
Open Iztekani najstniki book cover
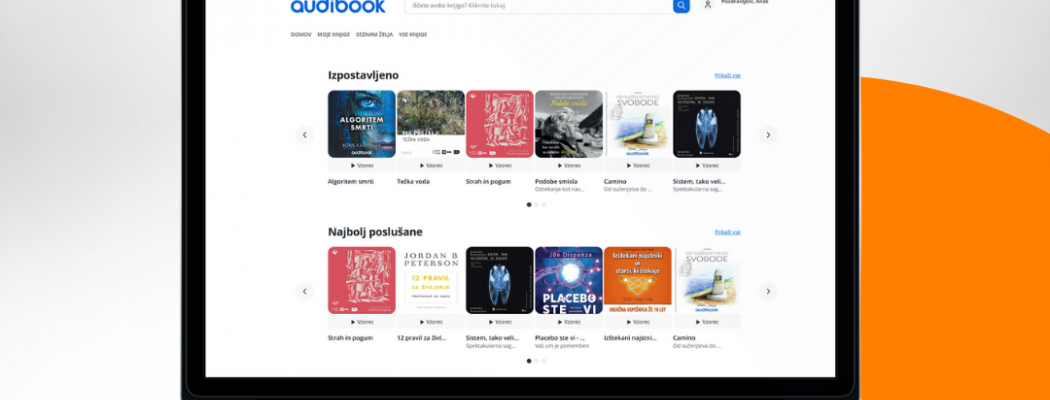(x=638, y=280)
